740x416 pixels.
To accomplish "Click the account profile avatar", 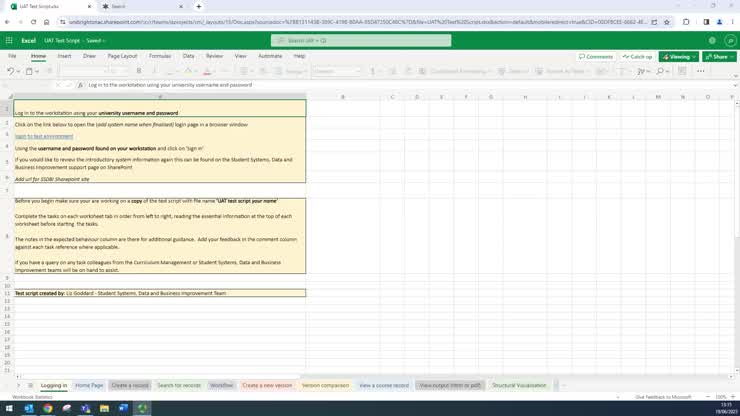I will click(730, 40).
